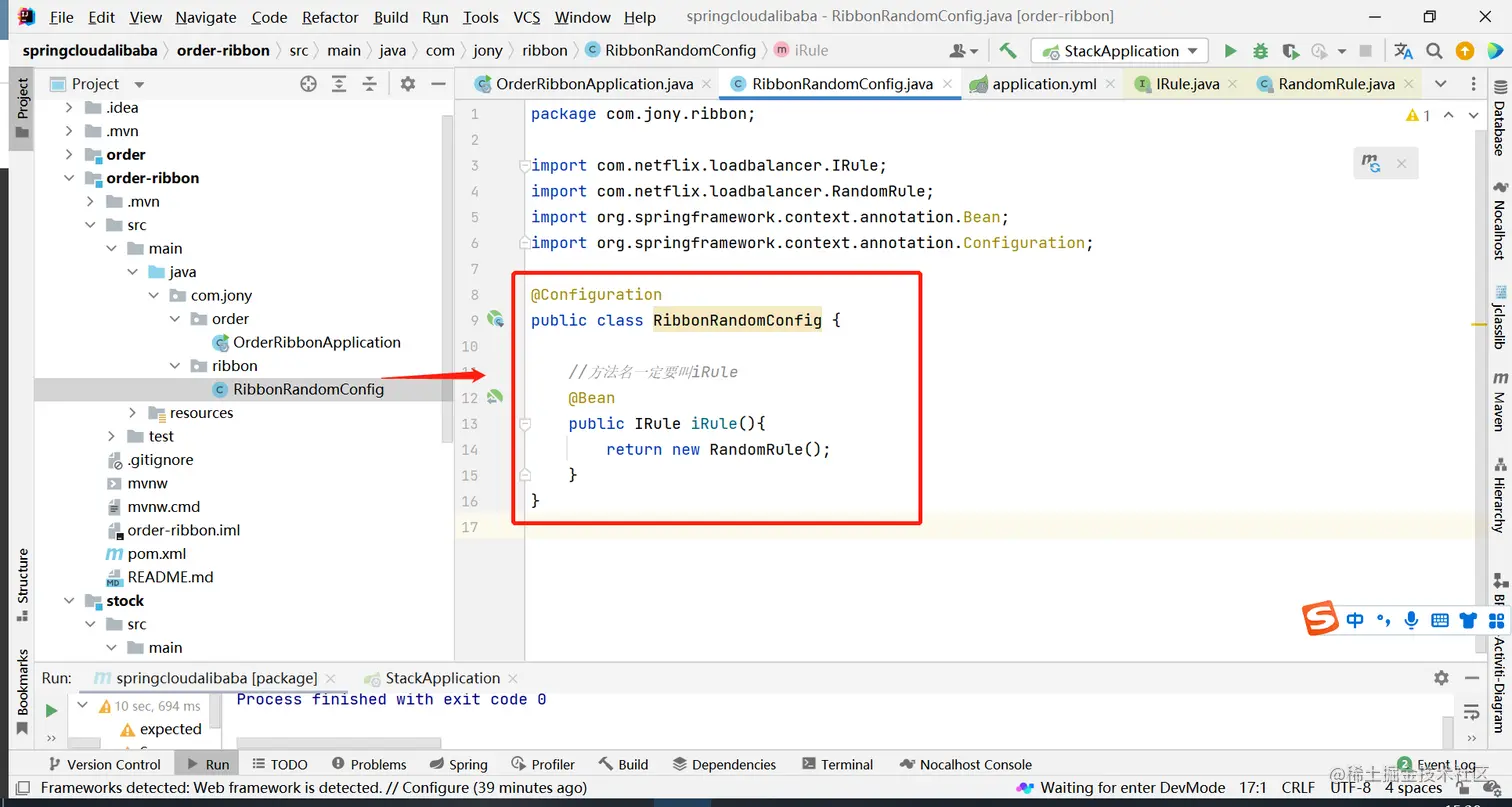
Task: Switch to application.yml tab
Action: point(1044,84)
